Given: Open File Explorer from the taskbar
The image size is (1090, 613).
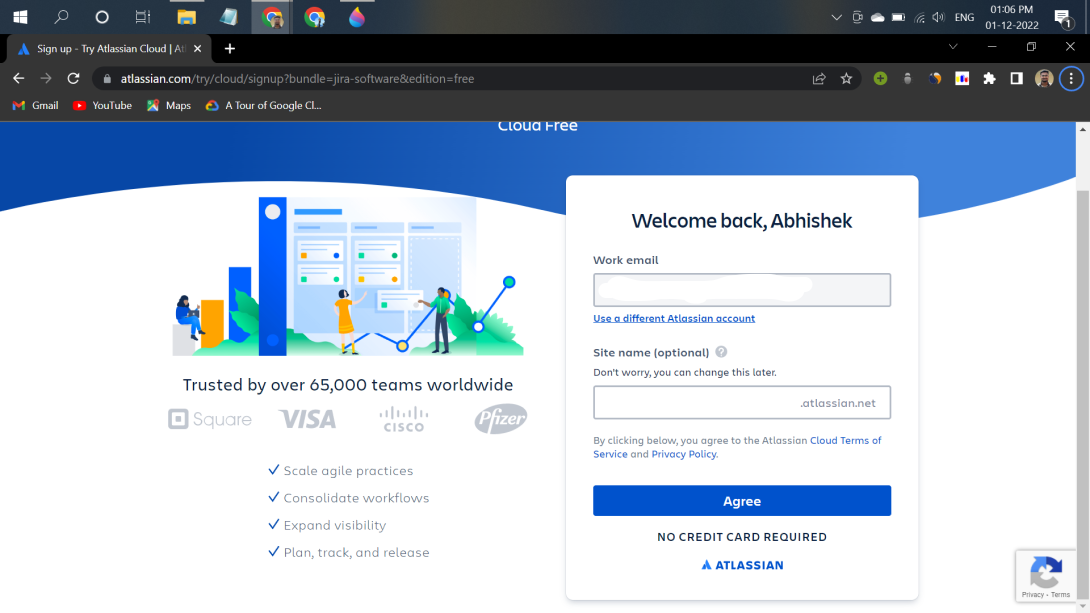Looking at the screenshot, I should (x=186, y=17).
